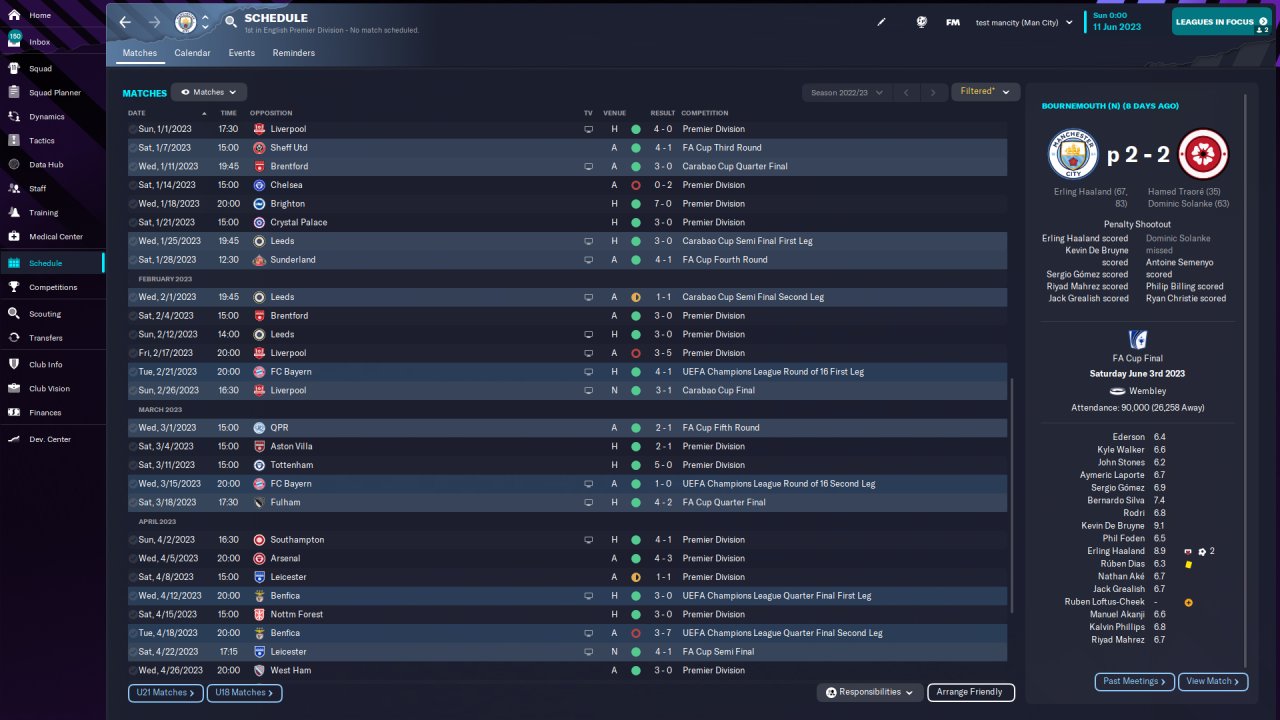Go to the next season with the right chevron
The image size is (1280, 720).
933,92
